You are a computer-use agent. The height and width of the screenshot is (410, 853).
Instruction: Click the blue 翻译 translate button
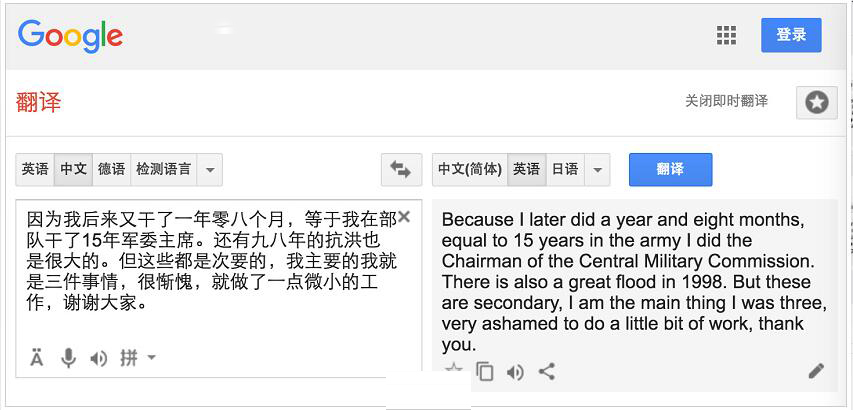pos(670,170)
